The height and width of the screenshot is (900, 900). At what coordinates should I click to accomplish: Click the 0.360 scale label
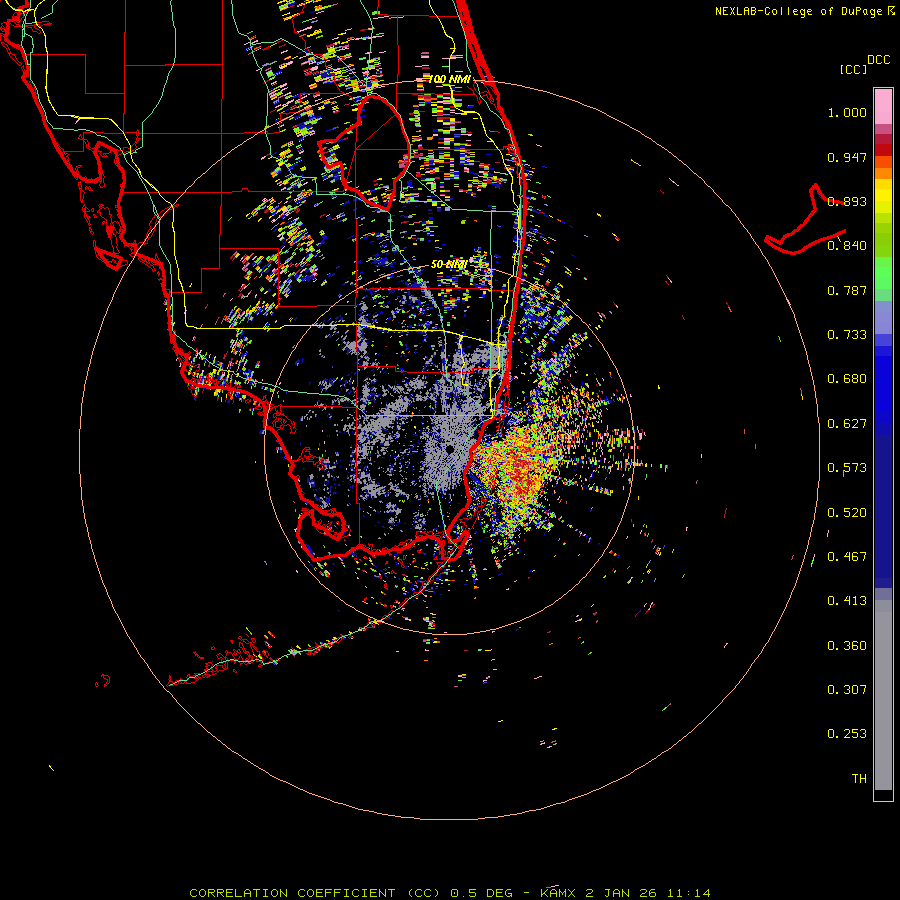847,645
